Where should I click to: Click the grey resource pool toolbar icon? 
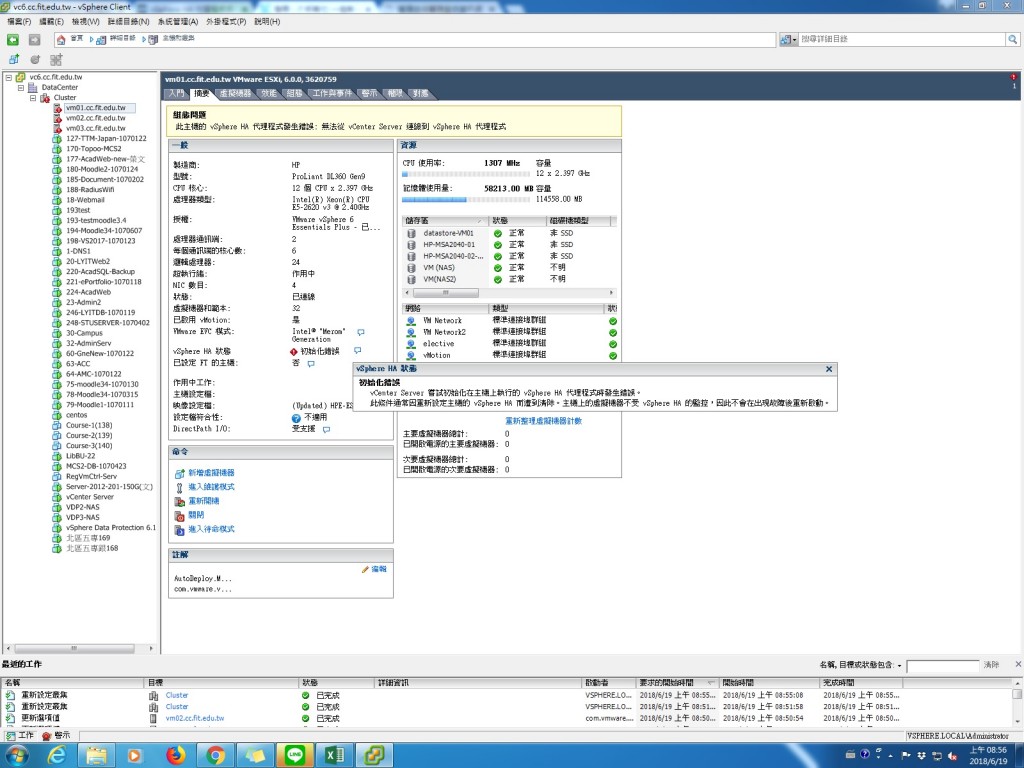(35, 59)
